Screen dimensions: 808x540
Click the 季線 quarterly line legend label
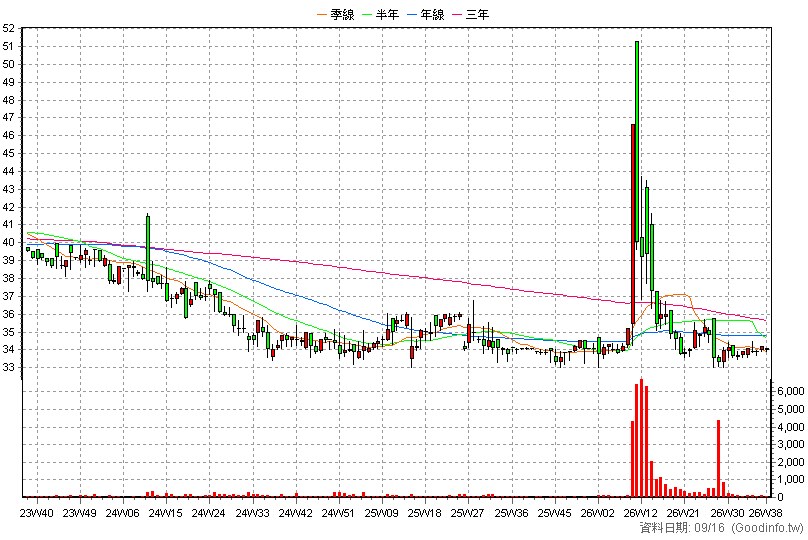(x=342, y=14)
